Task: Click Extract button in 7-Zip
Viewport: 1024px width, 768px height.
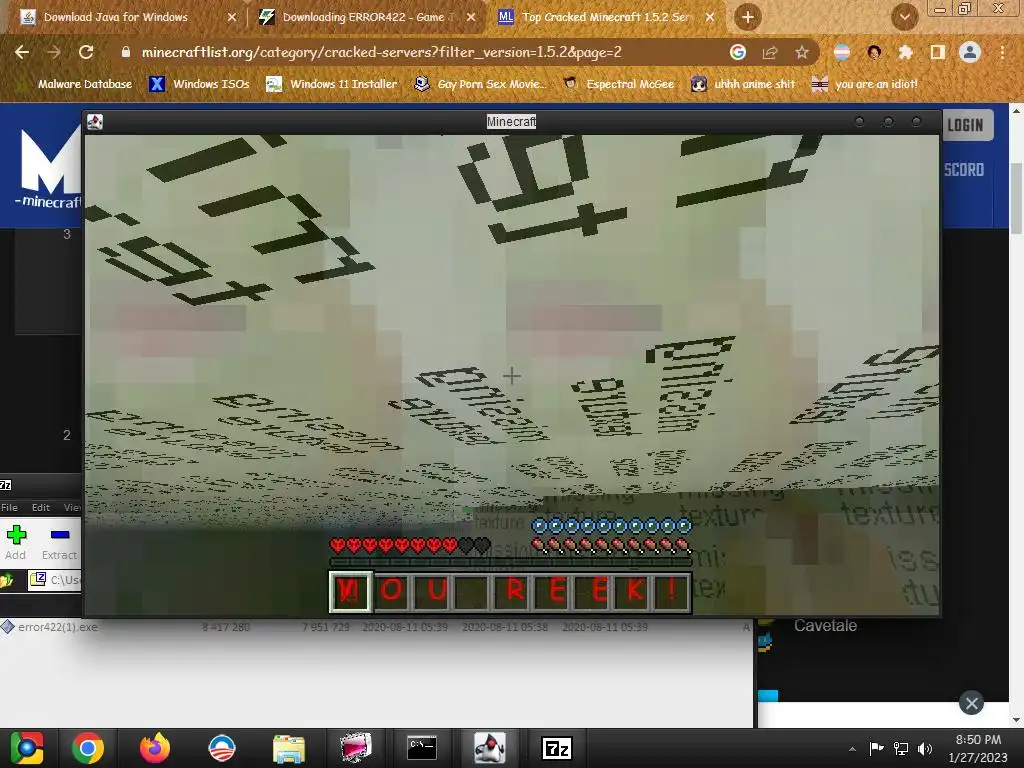Action: (59, 543)
